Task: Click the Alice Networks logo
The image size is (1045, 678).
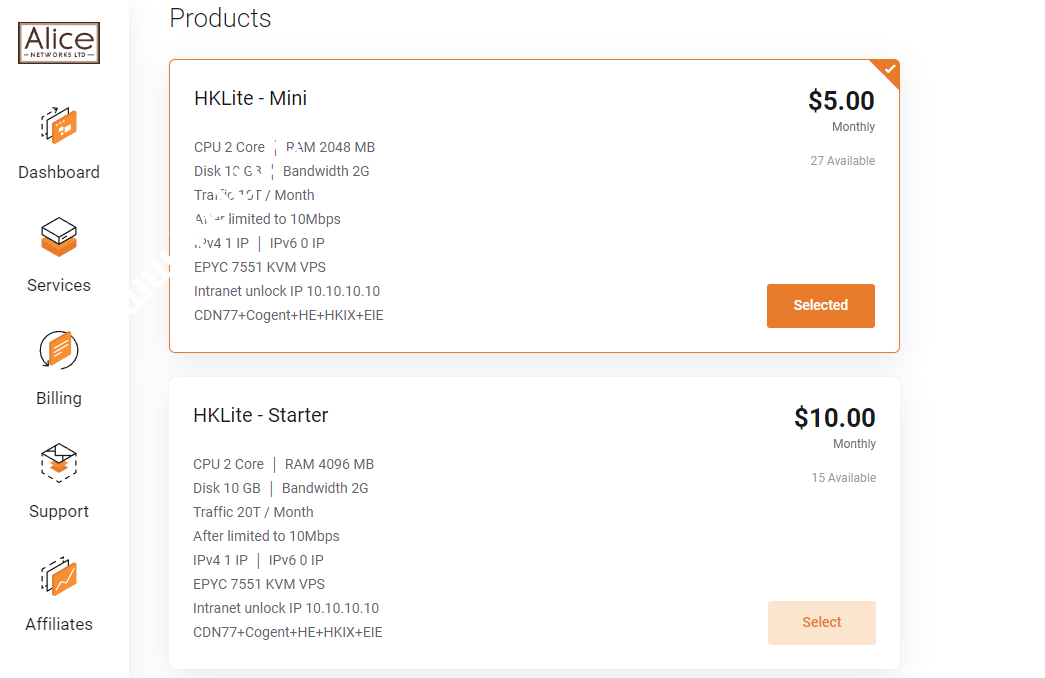Action: pyautogui.click(x=58, y=42)
